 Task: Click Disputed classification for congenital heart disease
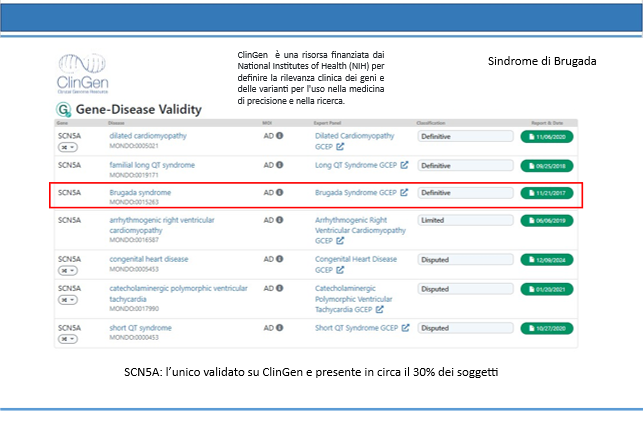tap(465, 260)
